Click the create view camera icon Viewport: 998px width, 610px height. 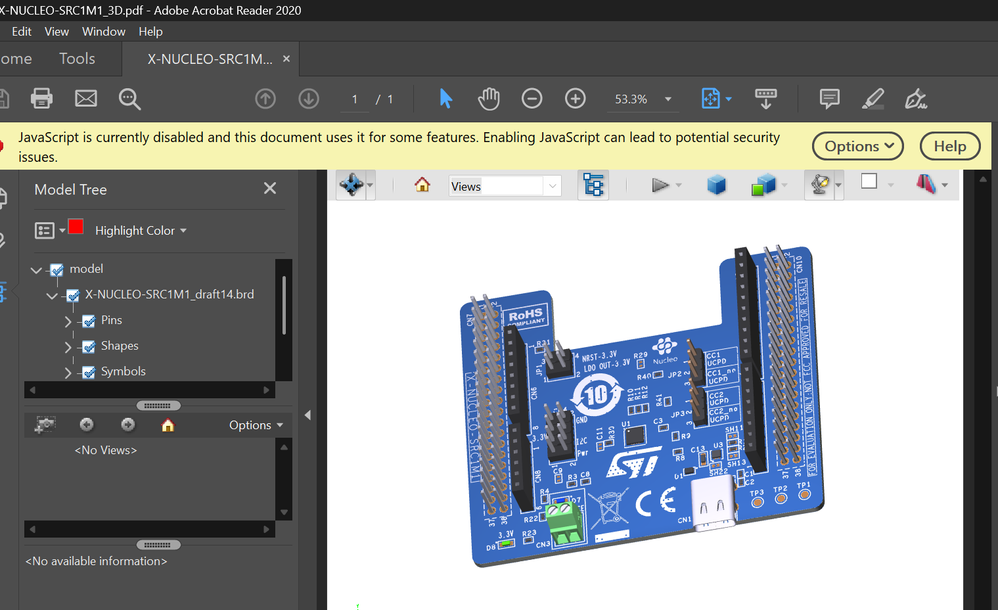click(x=45, y=425)
